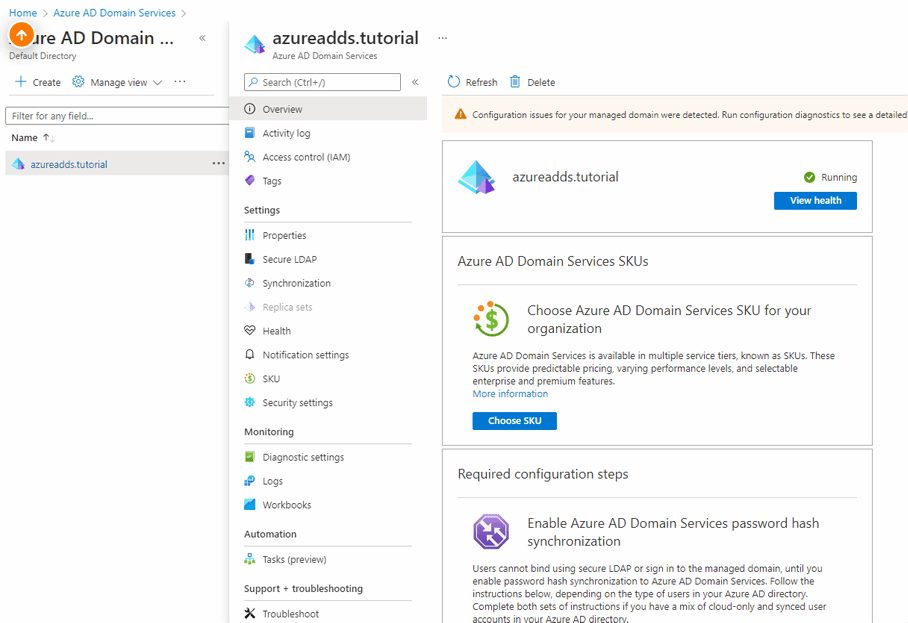The height and width of the screenshot is (623, 908).
Task: Click the configuration issues warning banner
Action: [x=675, y=115]
